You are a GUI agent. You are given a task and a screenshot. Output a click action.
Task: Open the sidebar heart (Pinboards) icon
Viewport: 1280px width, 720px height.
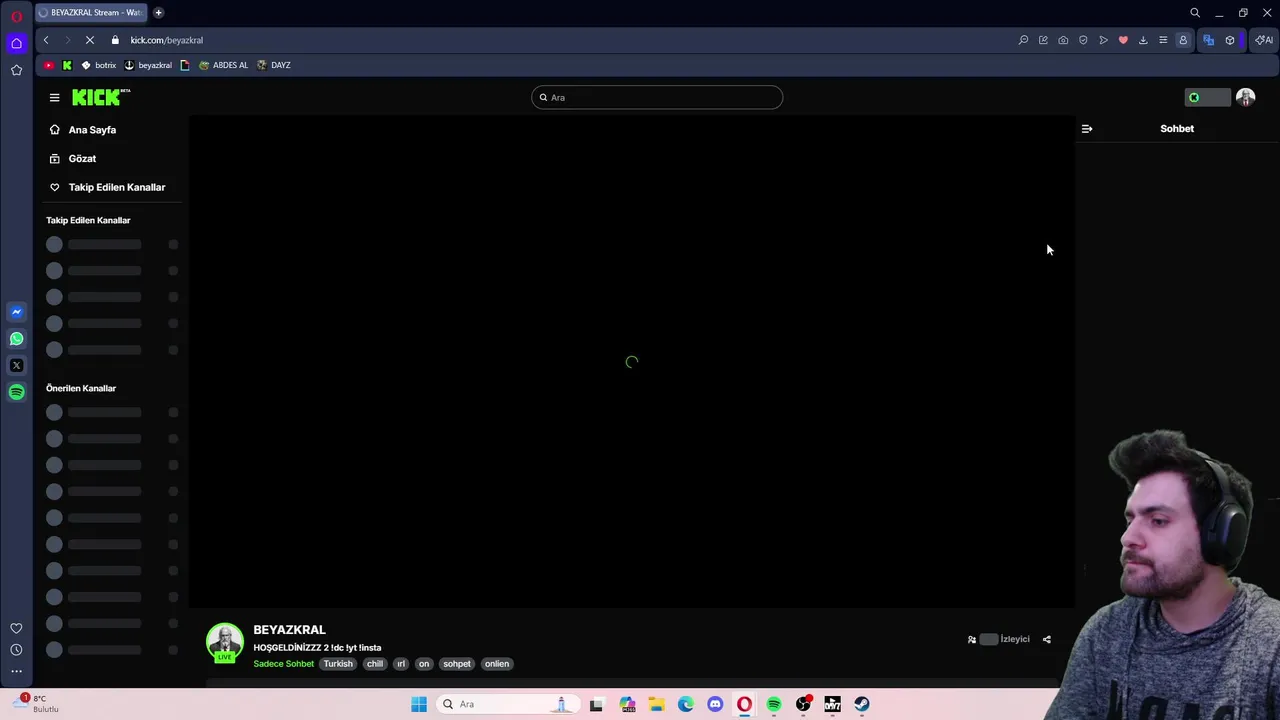point(16,628)
